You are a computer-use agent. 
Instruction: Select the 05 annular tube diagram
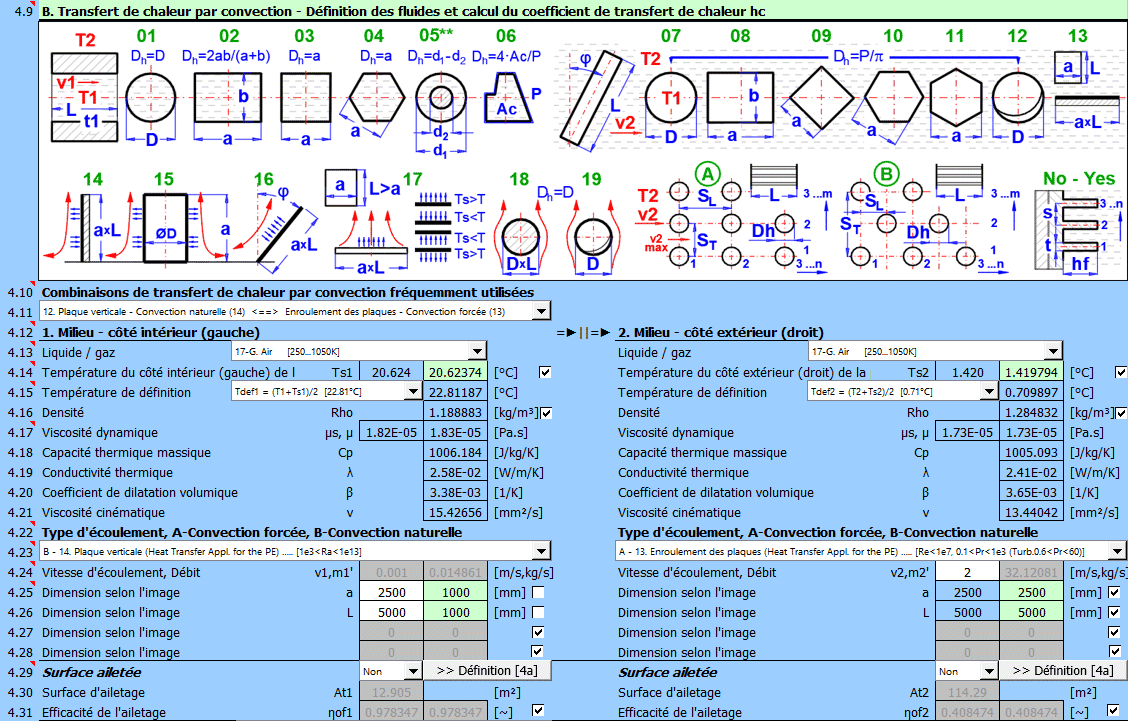(x=440, y=100)
